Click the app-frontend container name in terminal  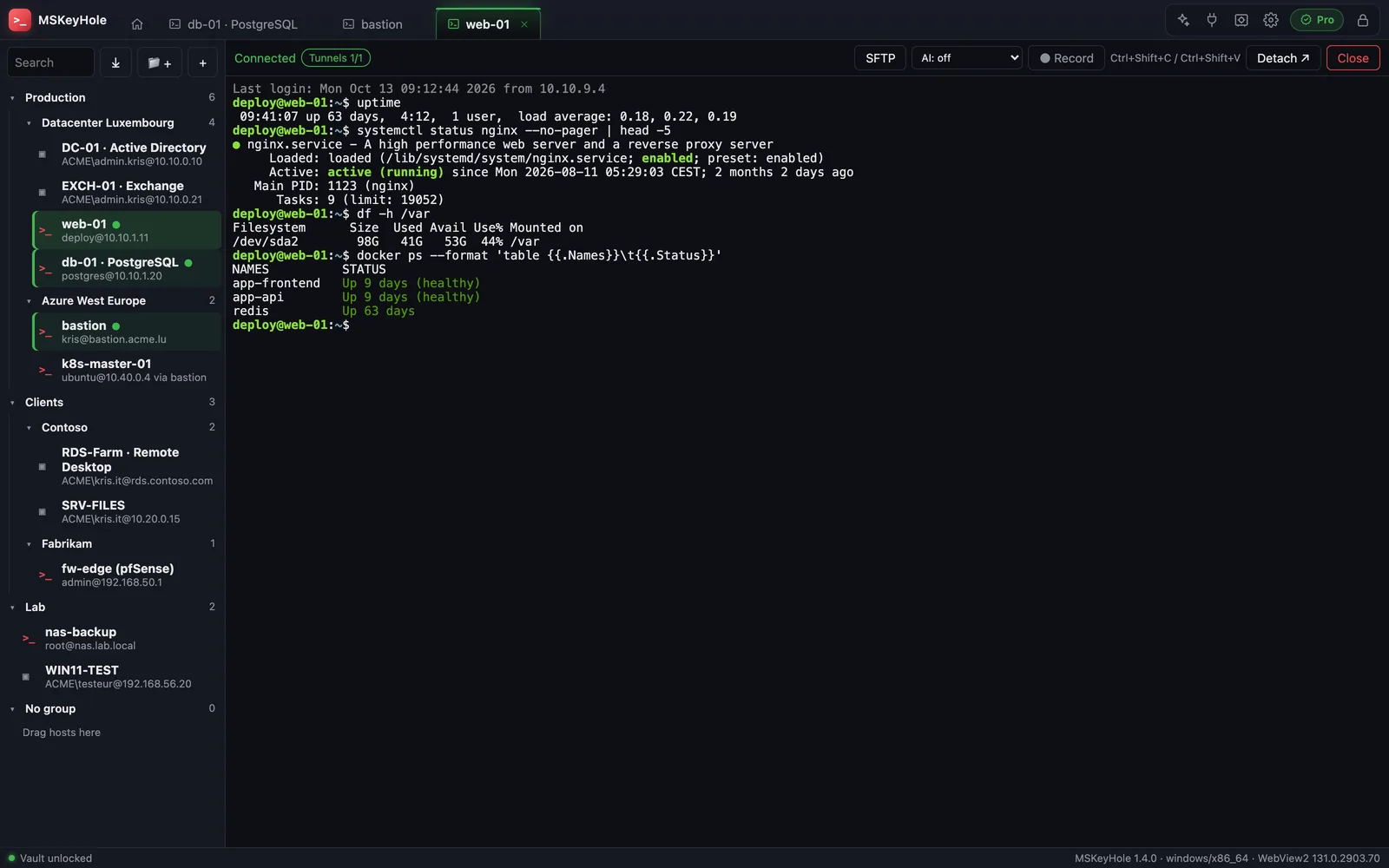[x=276, y=283]
